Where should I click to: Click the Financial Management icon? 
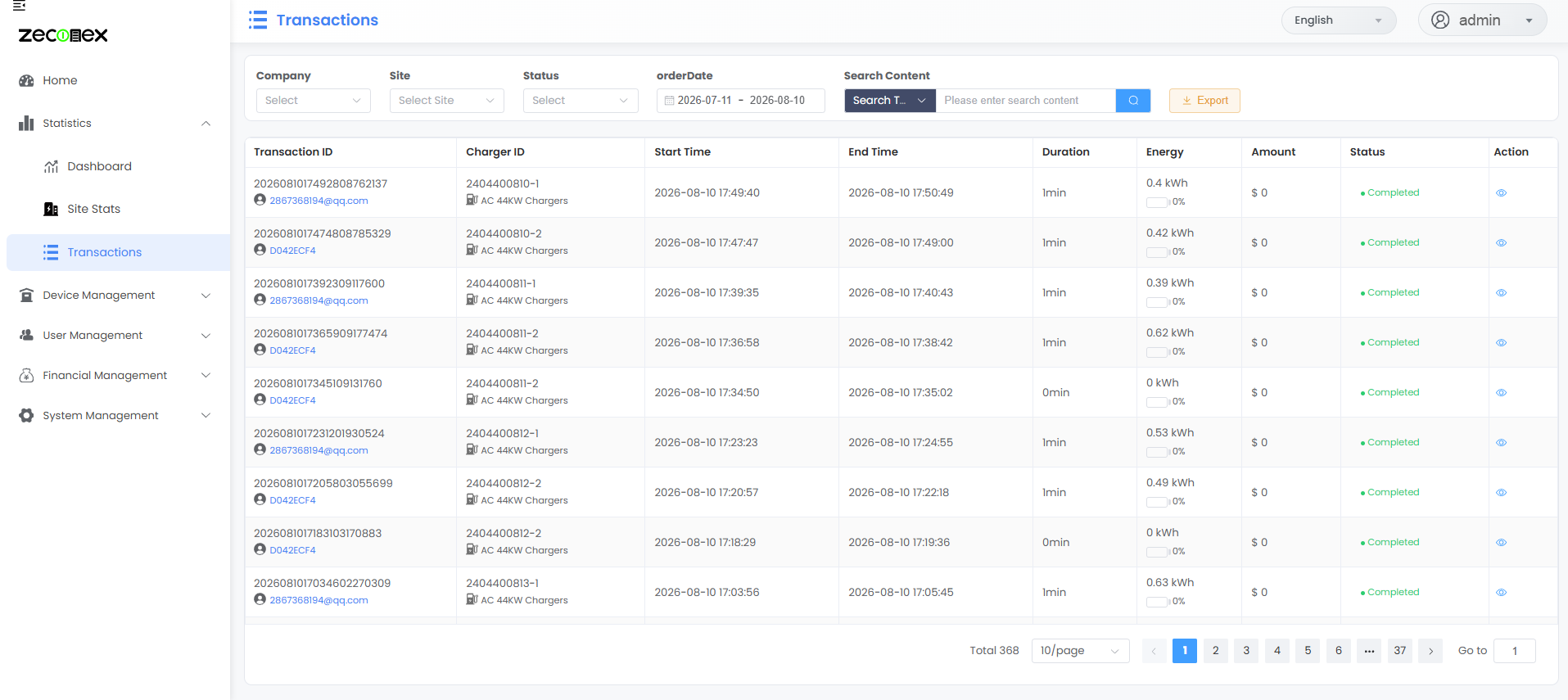pyautogui.click(x=26, y=376)
